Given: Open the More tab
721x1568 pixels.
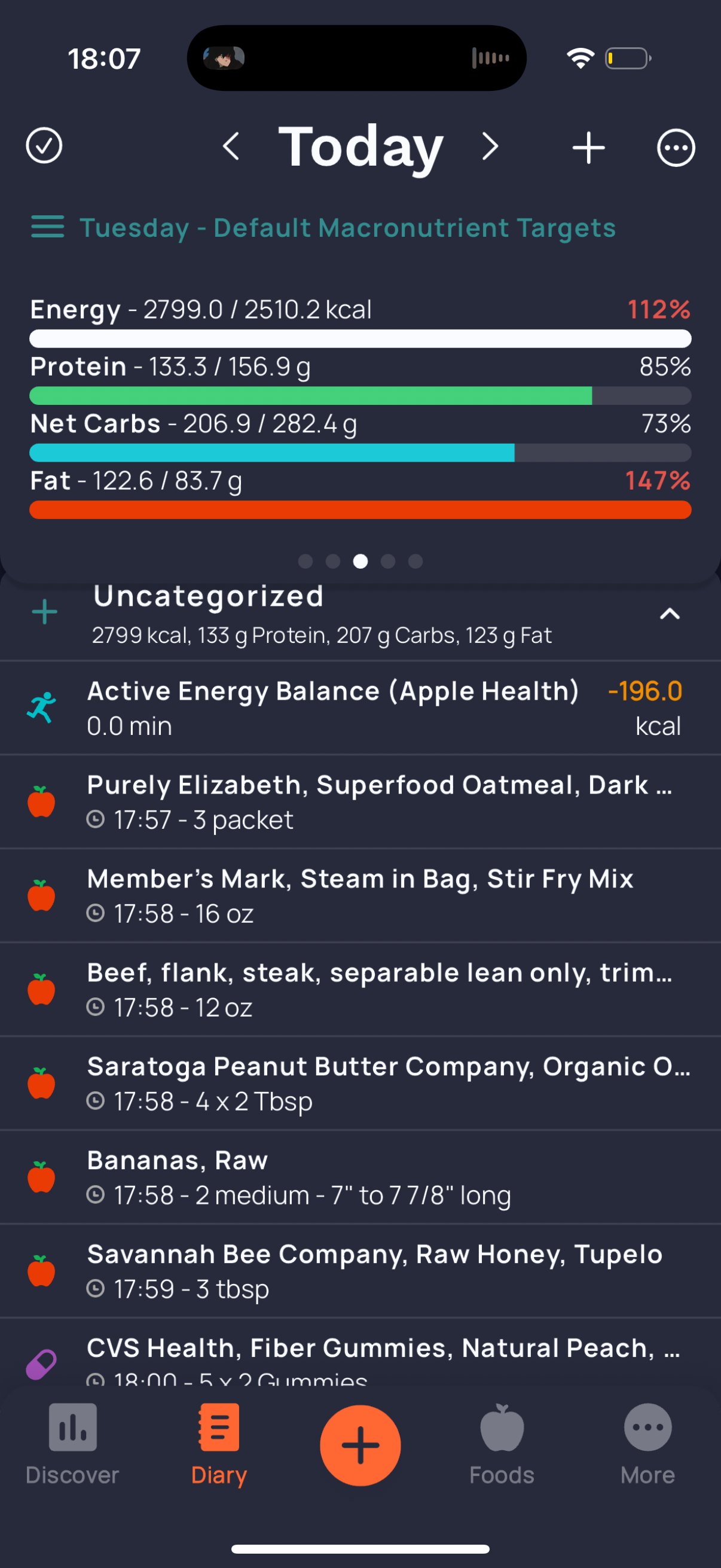Looking at the screenshot, I should pyautogui.click(x=647, y=1444).
